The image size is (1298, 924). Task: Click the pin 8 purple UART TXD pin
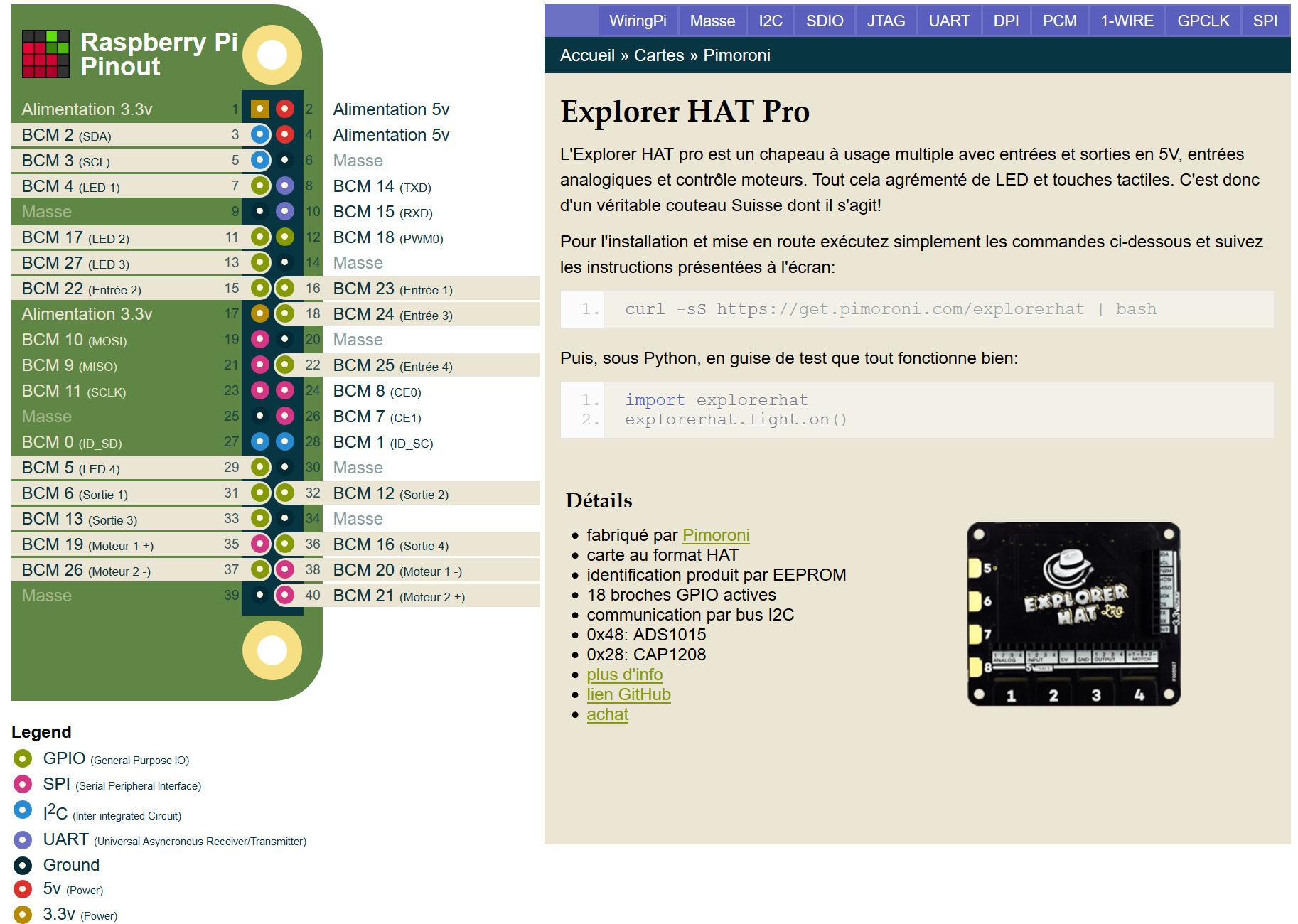285,186
